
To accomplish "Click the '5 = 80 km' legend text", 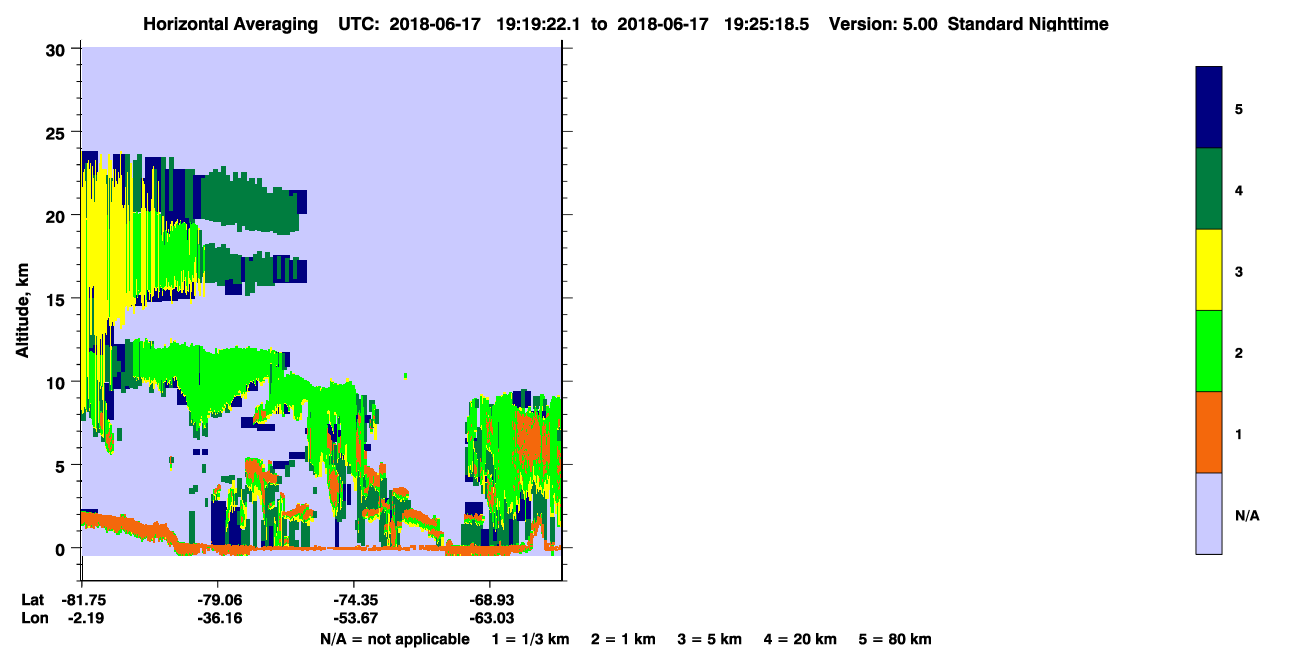I will 895,639.
